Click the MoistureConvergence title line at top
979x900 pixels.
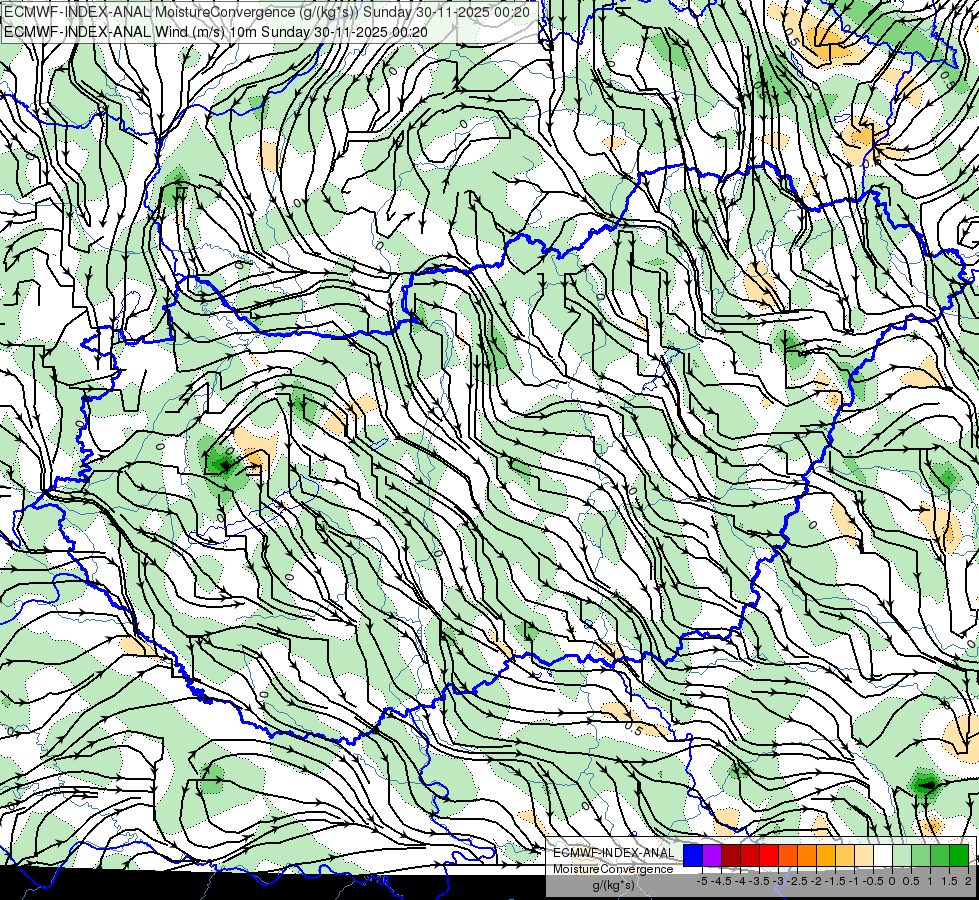[x=267, y=12]
